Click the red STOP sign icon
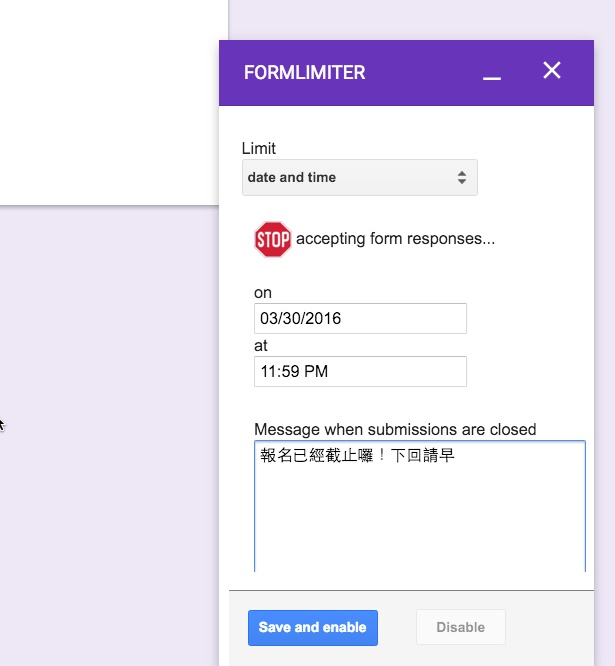The width and height of the screenshot is (615, 666). pos(272,240)
